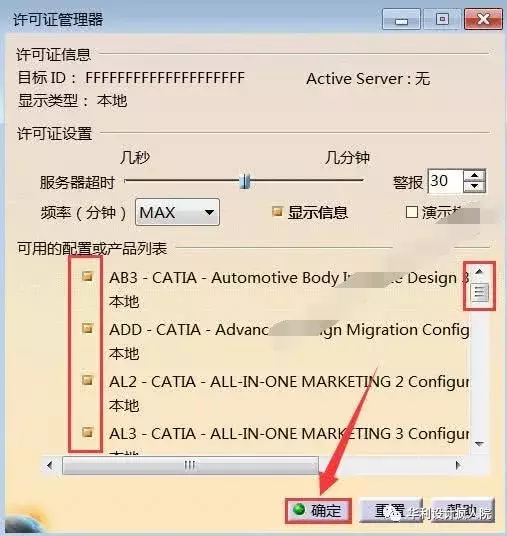Open the 频率 MAX dropdown

pyautogui.click(x=177, y=212)
